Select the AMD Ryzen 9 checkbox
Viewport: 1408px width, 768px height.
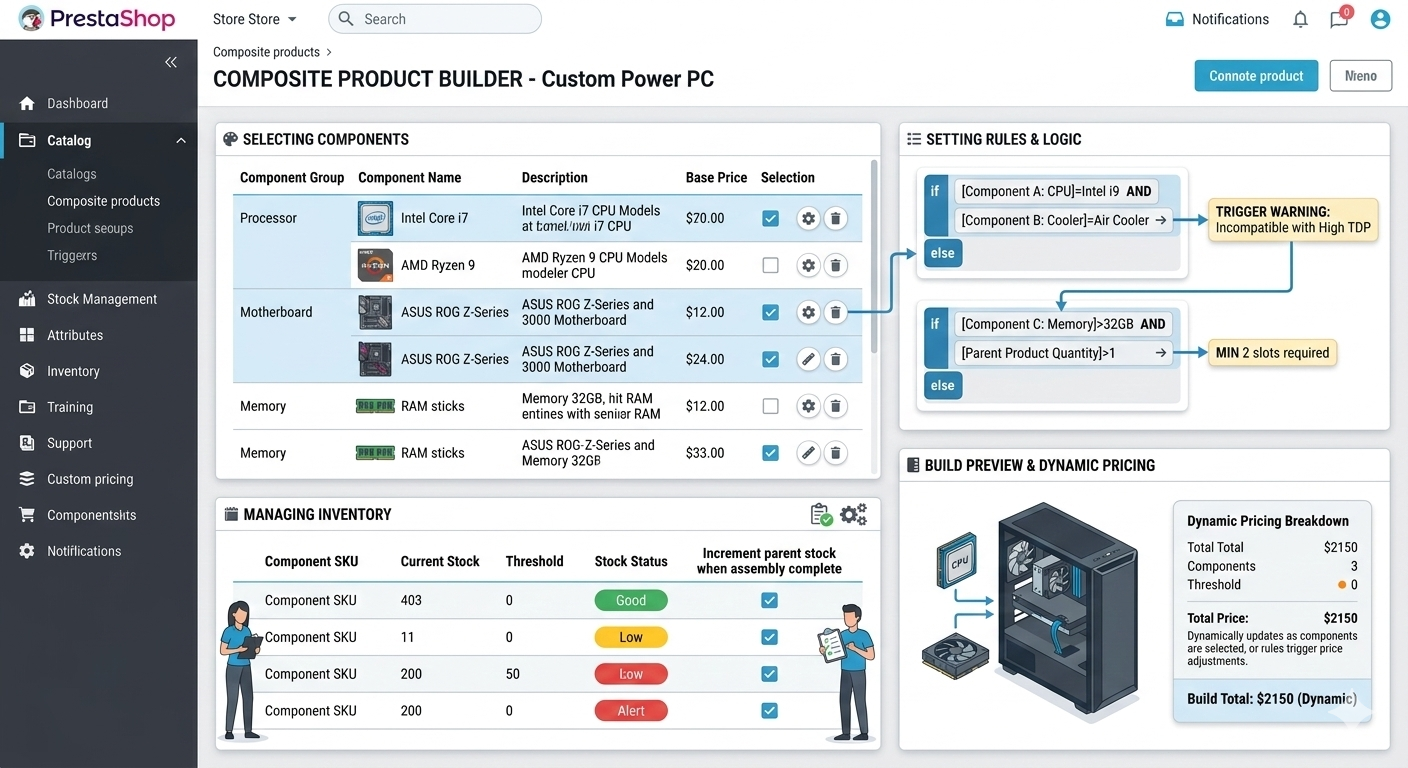[770, 265]
